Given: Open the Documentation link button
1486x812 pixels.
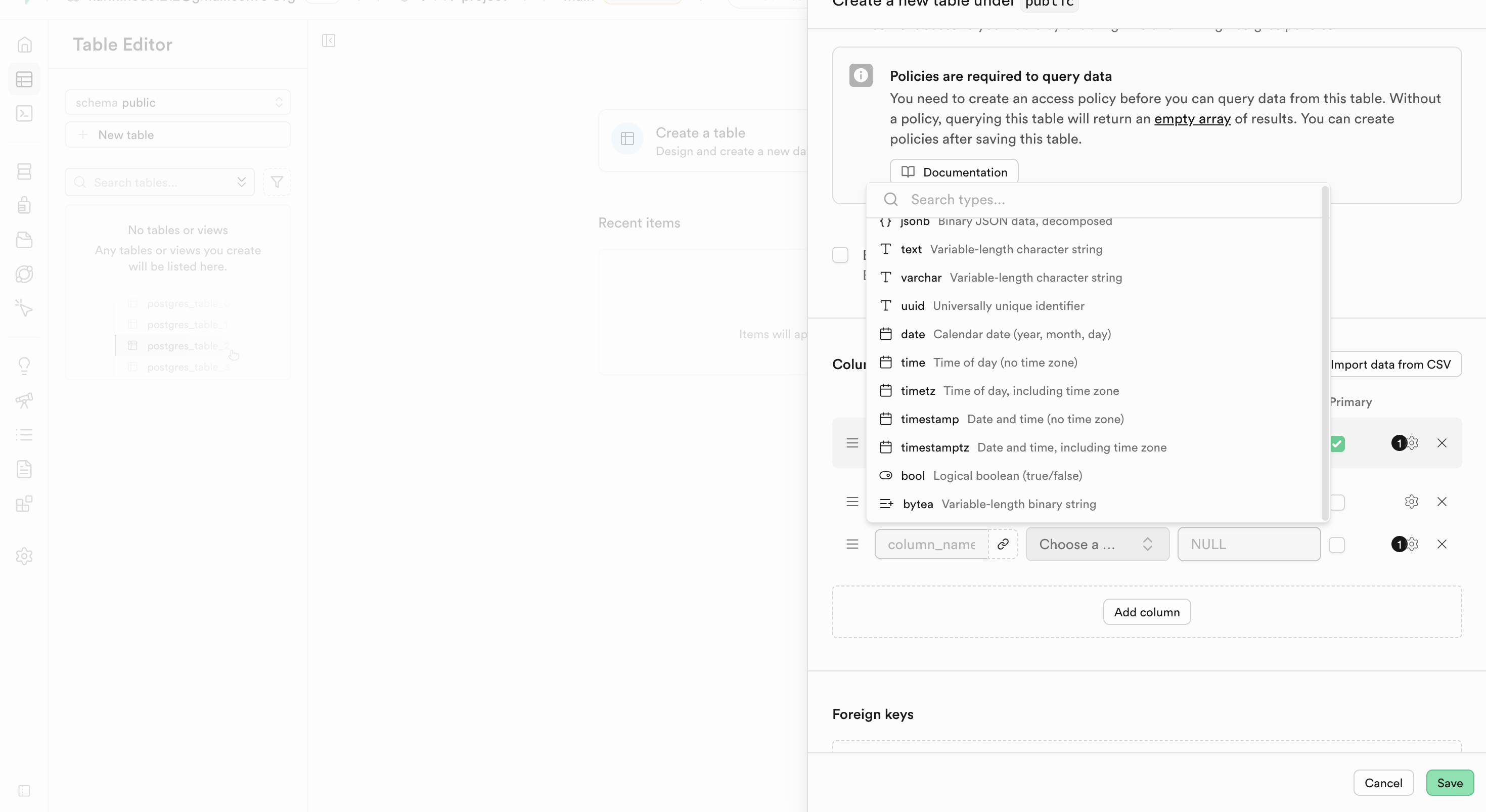Looking at the screenshot, I should 954,172.
